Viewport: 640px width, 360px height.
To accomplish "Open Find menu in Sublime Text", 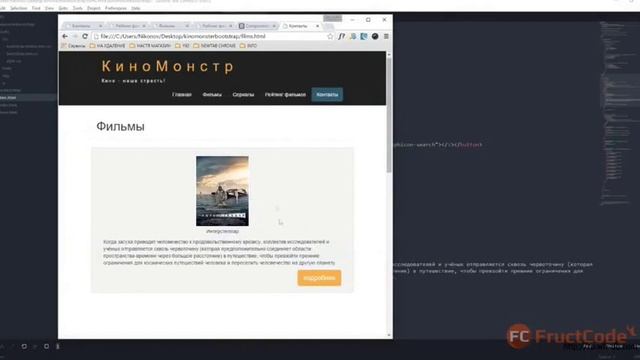I will click(x=36, y=8).
